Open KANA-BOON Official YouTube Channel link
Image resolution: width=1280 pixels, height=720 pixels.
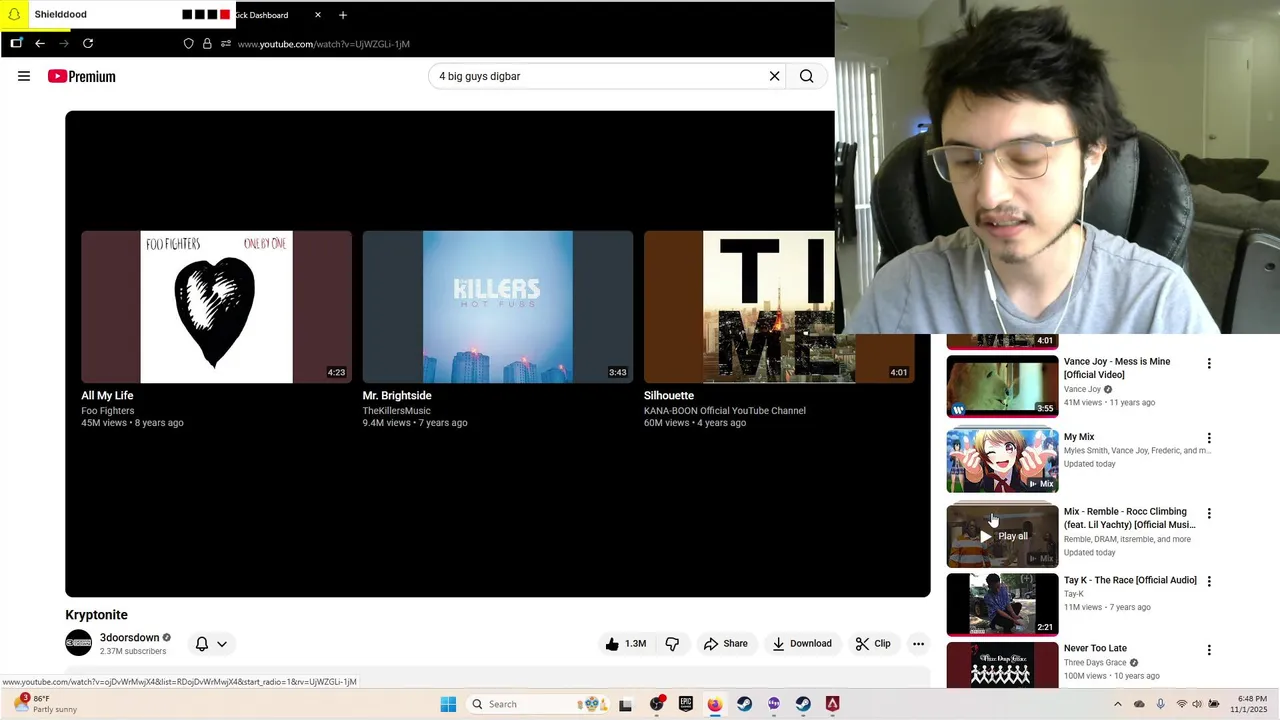click(725, 411)
